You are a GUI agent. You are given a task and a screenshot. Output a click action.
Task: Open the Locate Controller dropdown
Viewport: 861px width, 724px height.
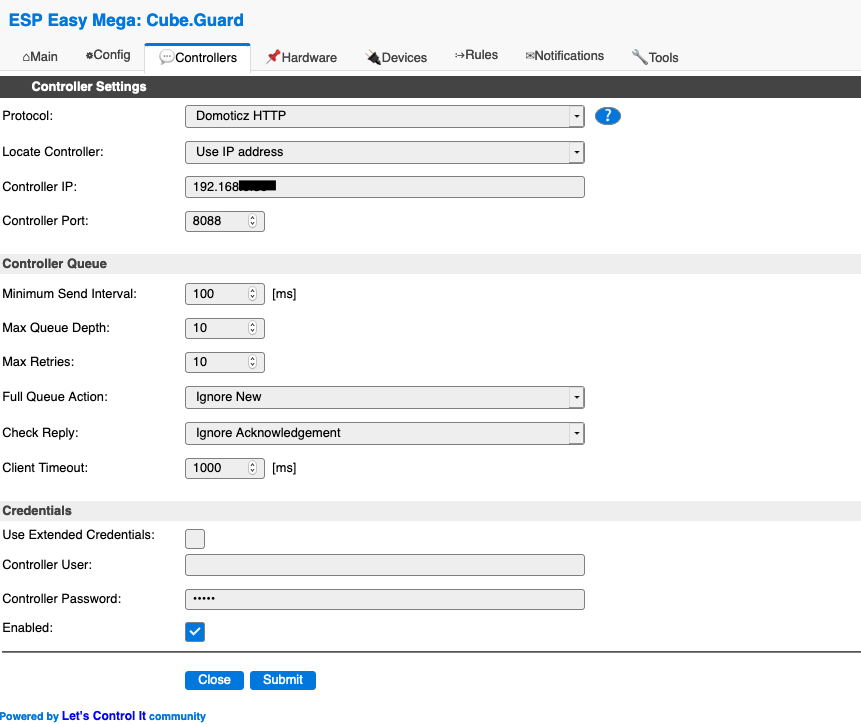point(384,152)
